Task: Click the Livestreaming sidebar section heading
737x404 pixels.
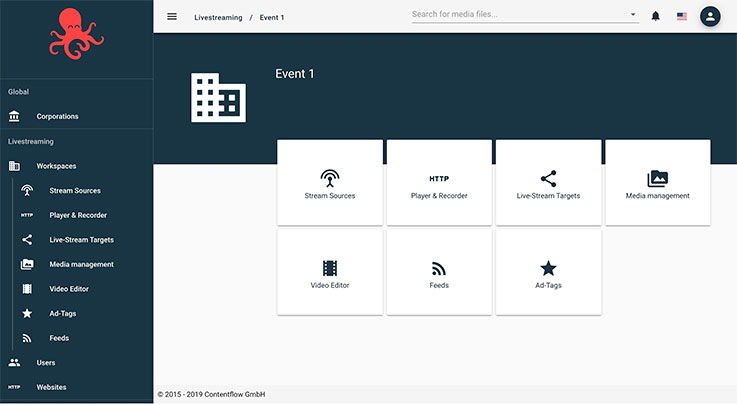Action: 31,141
